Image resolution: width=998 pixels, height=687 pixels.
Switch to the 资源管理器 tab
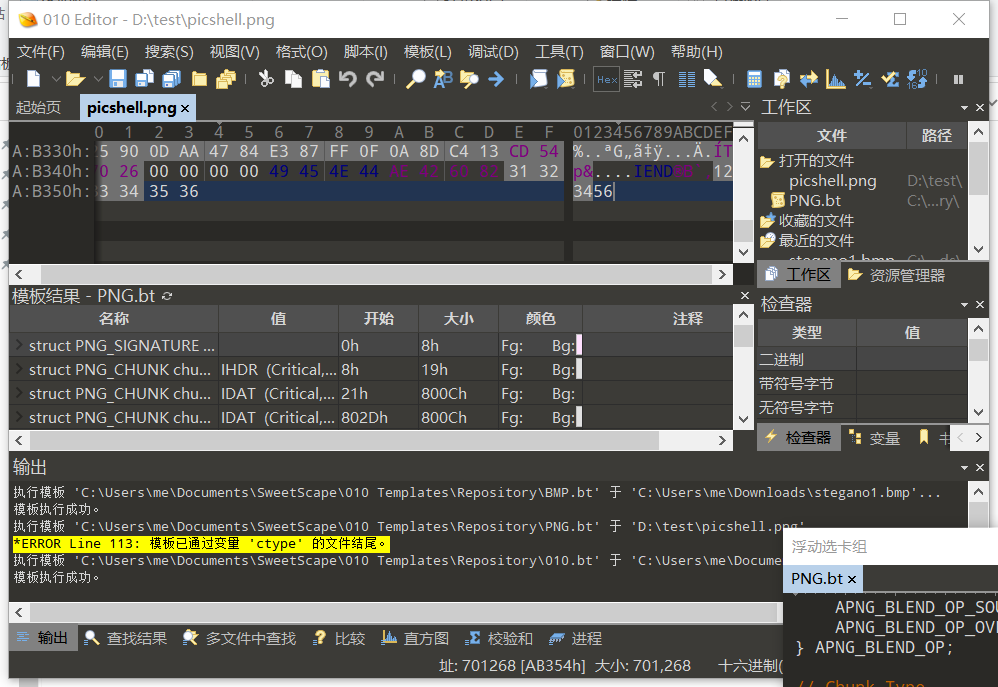tap(896, 275)
